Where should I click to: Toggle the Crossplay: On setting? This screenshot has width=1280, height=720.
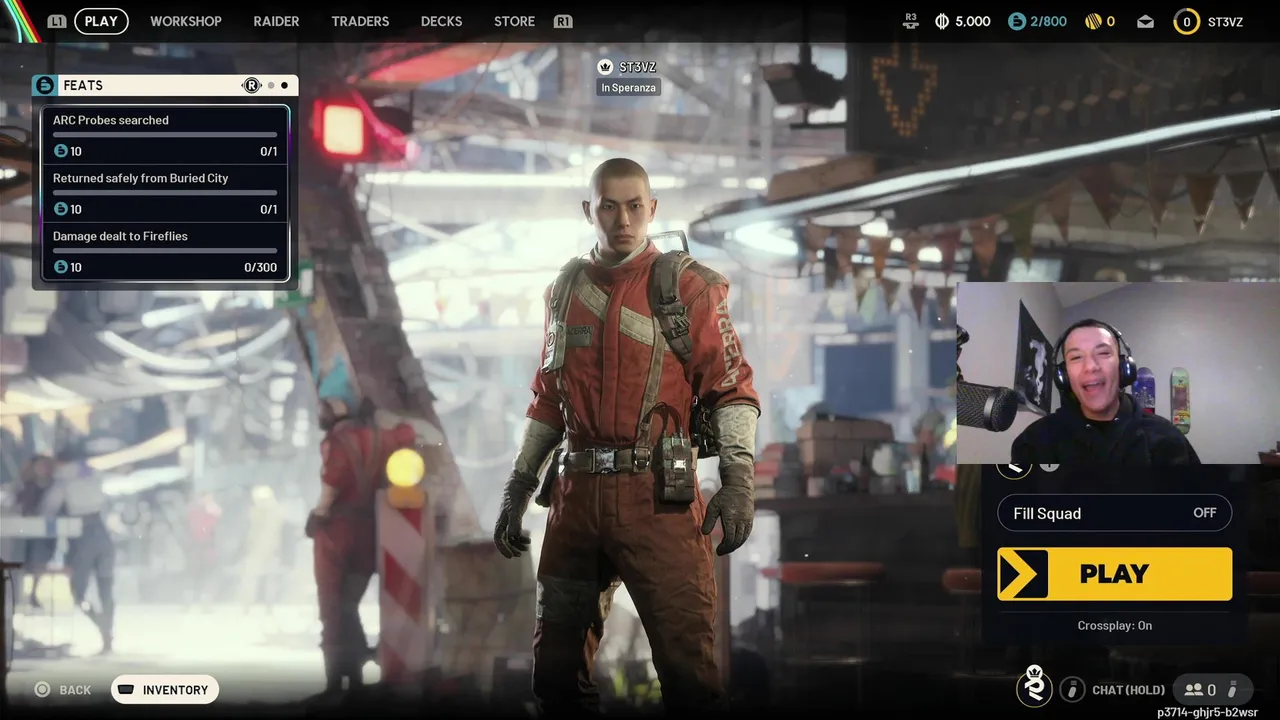[x=1115, y=625]
